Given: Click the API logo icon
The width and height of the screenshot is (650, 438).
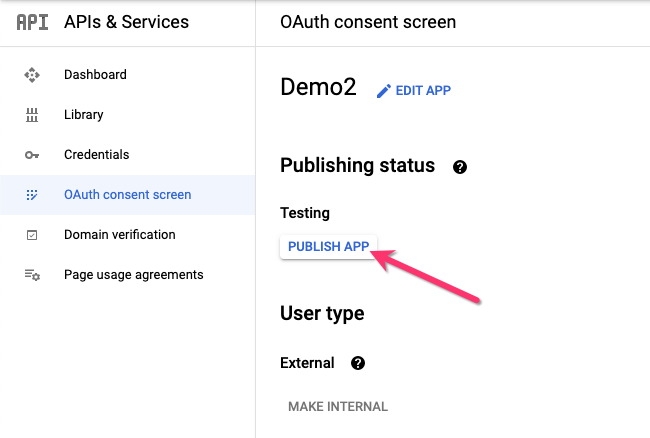Looking at the screenshot, I should 32,22.
